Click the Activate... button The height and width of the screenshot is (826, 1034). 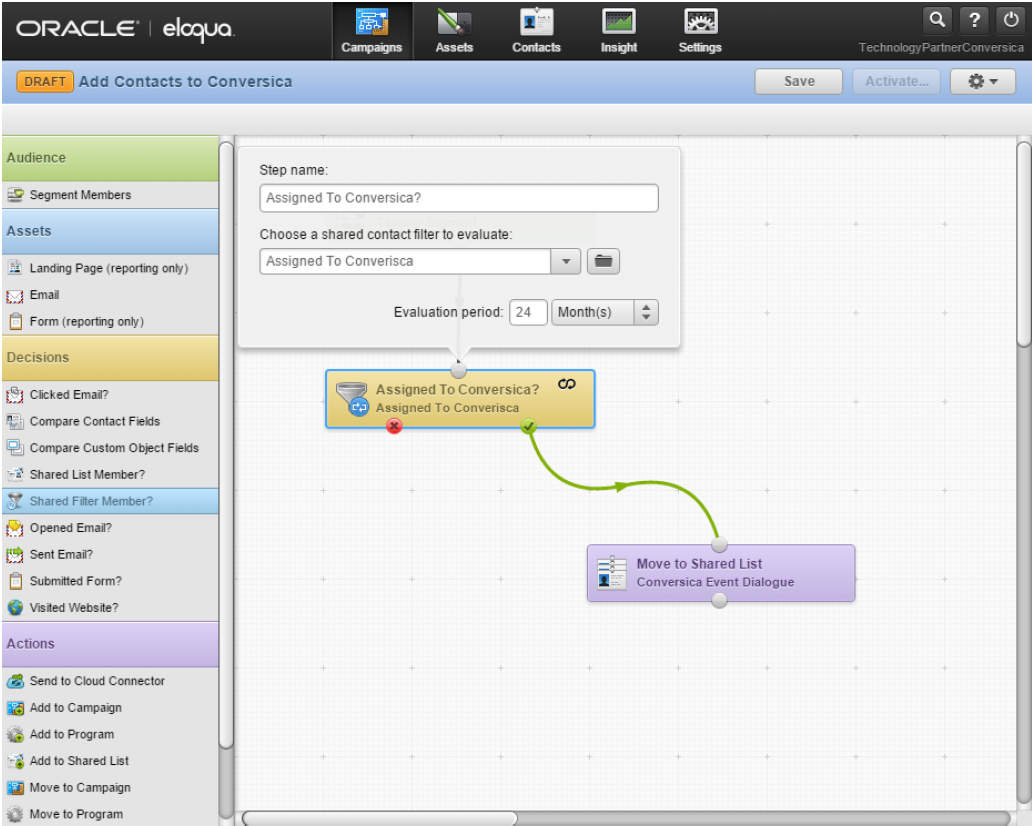click(x=896, y=81)
